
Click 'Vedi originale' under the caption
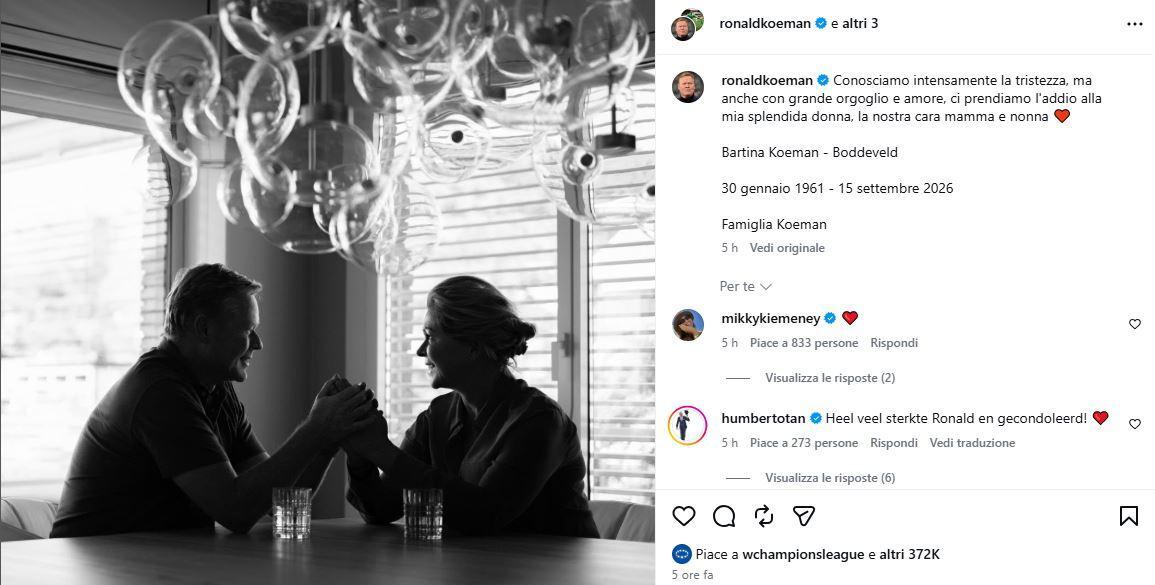787,248
